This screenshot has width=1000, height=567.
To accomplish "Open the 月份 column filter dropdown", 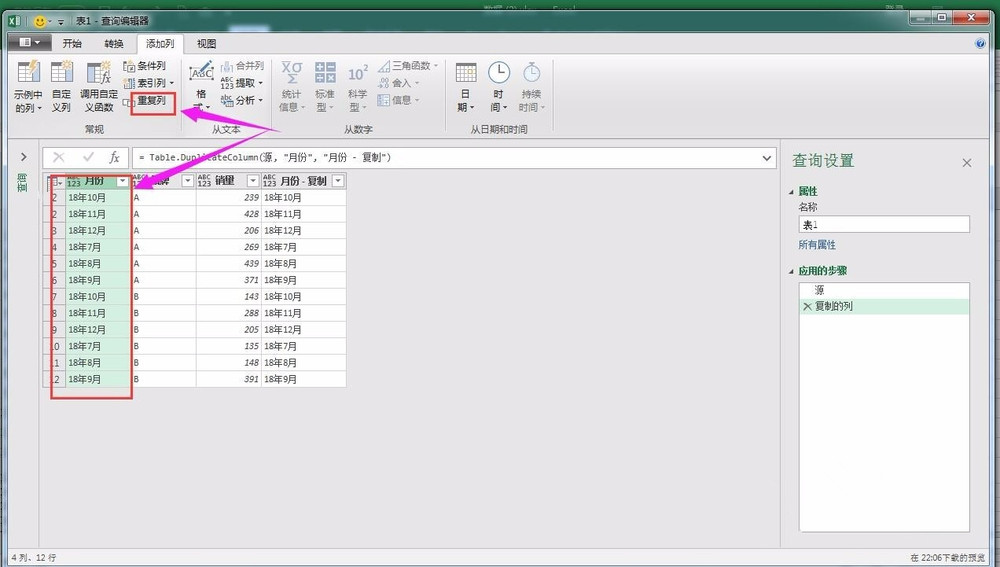I will coord(122,181).
